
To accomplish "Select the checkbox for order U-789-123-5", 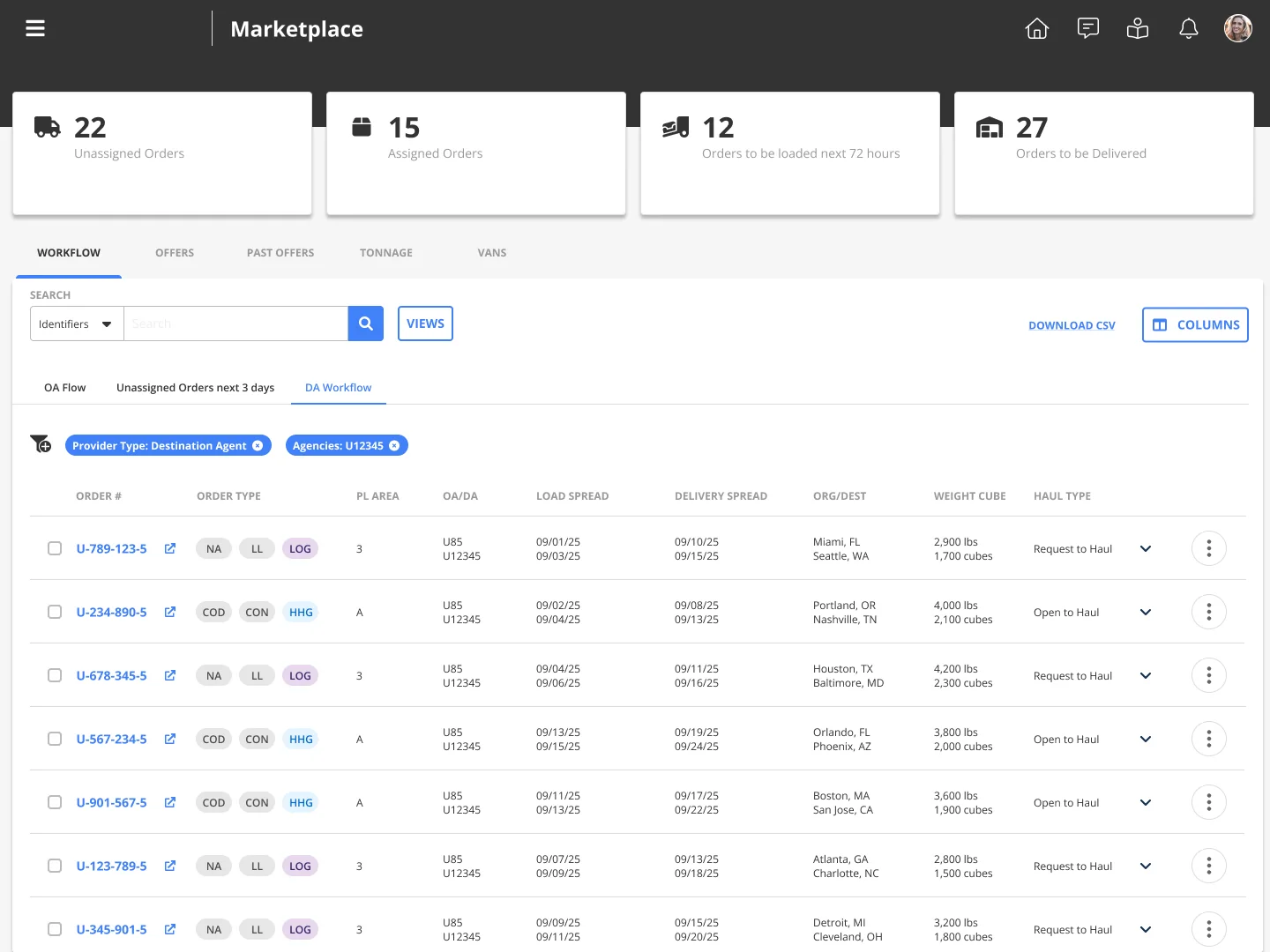I will coord(55,548).
